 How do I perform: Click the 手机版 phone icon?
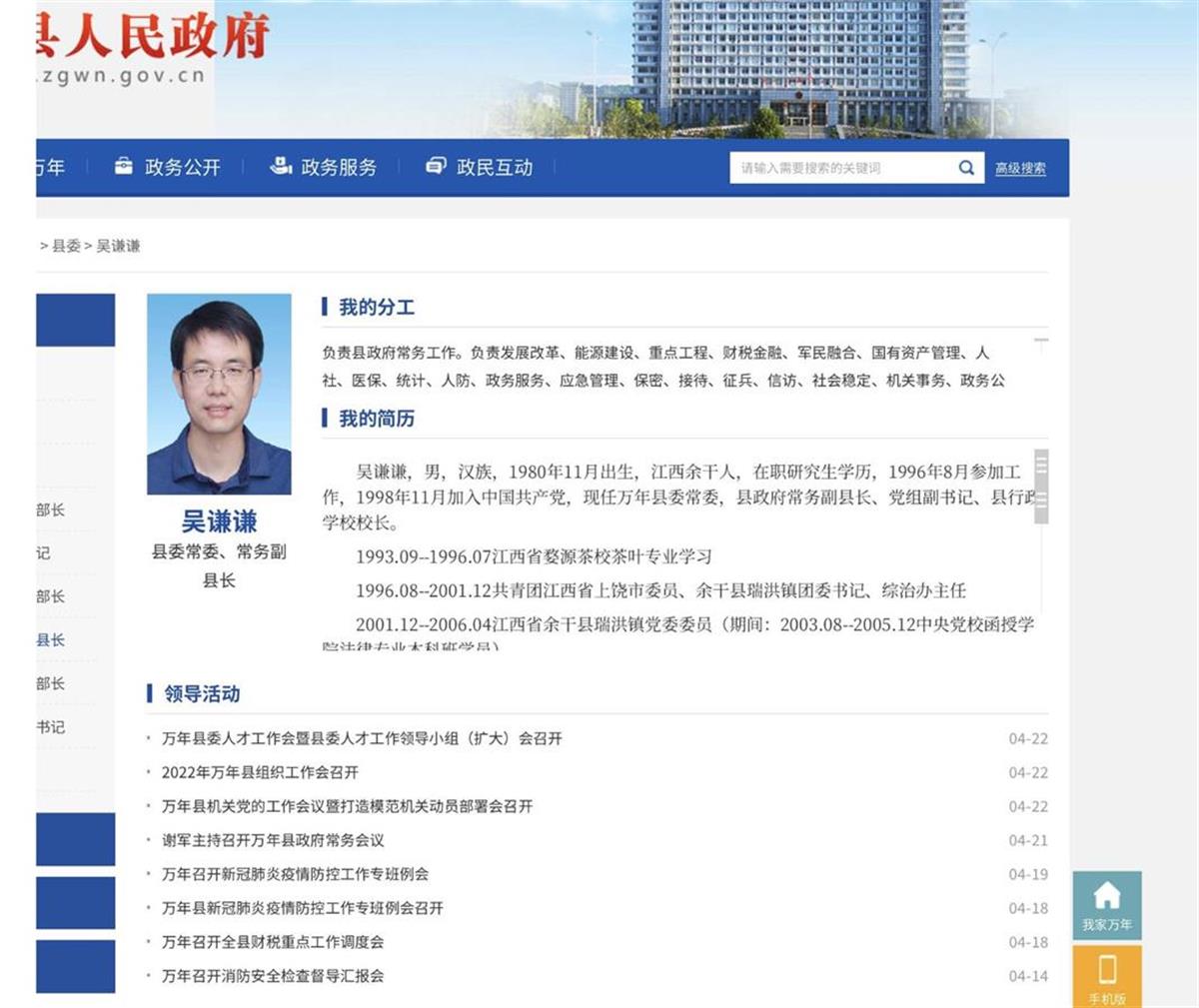pos(1107,969)
